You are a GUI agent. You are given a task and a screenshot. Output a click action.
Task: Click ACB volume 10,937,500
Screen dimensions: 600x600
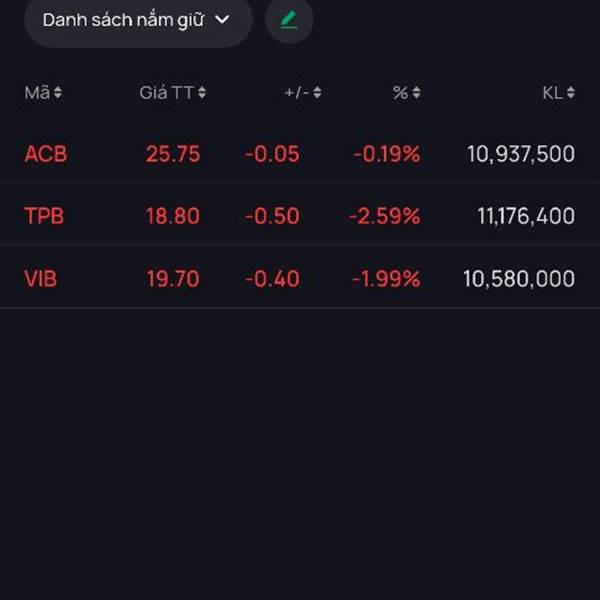(x=521, y=154)
